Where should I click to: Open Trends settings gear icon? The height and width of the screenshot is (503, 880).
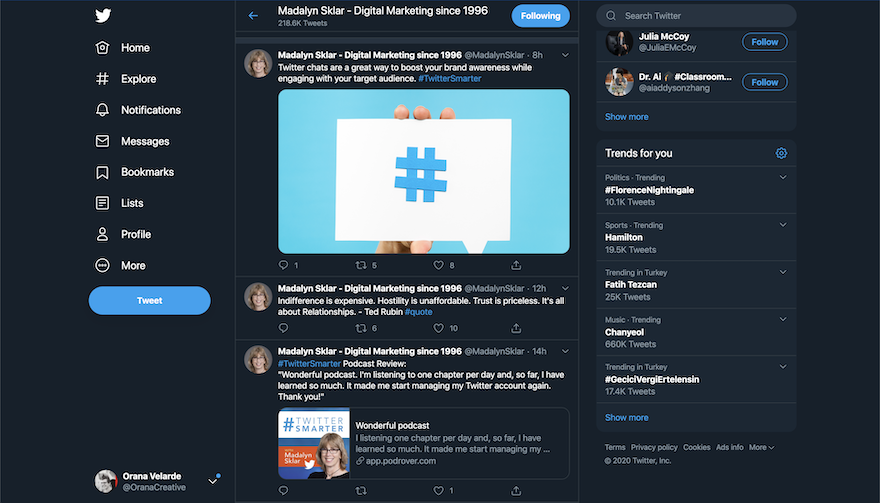tap(781, 153)
